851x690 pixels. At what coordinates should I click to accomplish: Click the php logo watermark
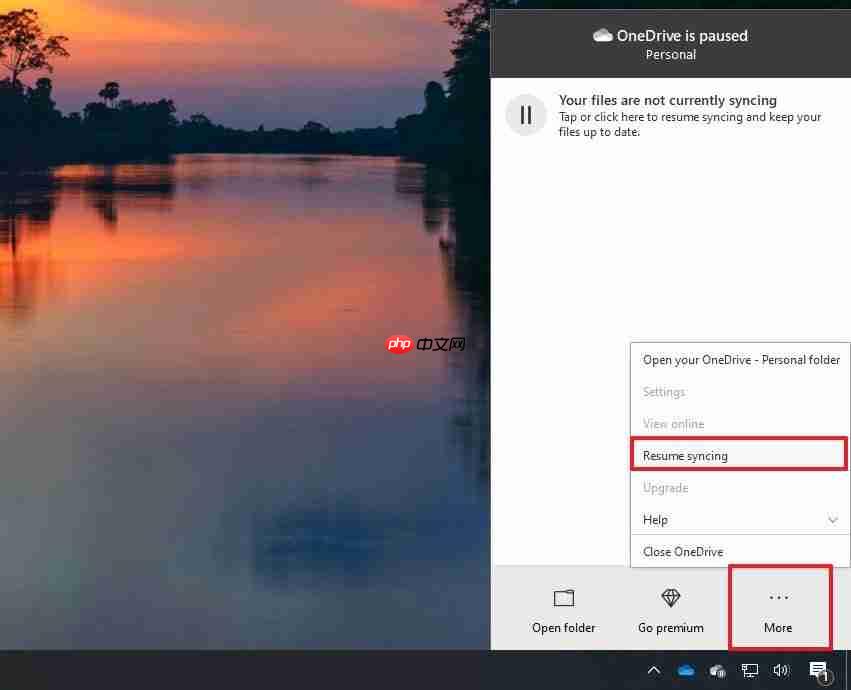coord(399,344)
